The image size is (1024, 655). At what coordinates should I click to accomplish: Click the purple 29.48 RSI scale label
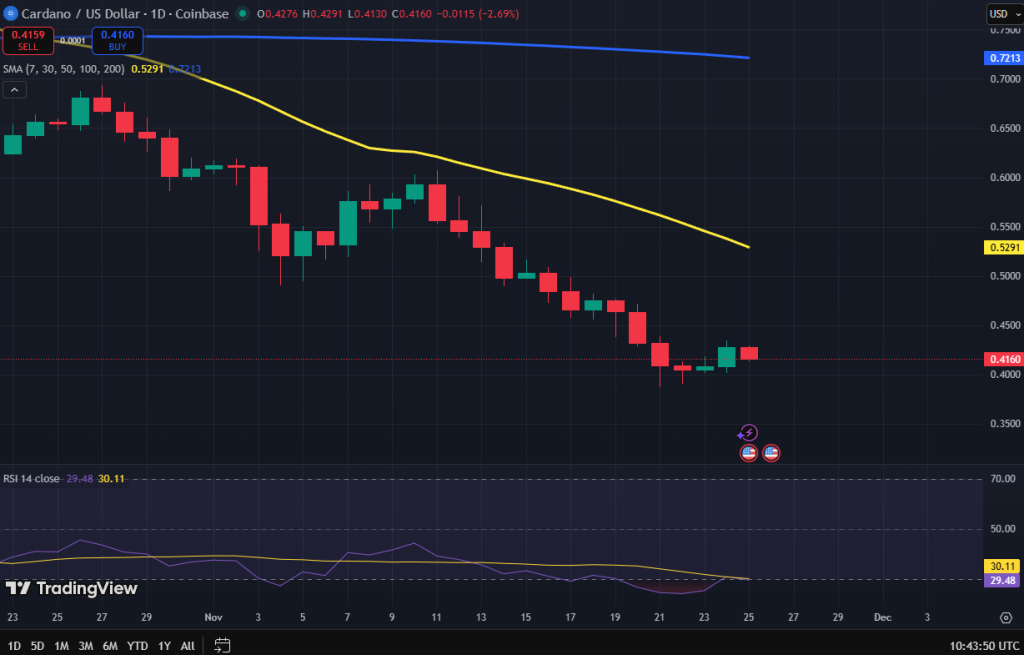[1002, 580]
